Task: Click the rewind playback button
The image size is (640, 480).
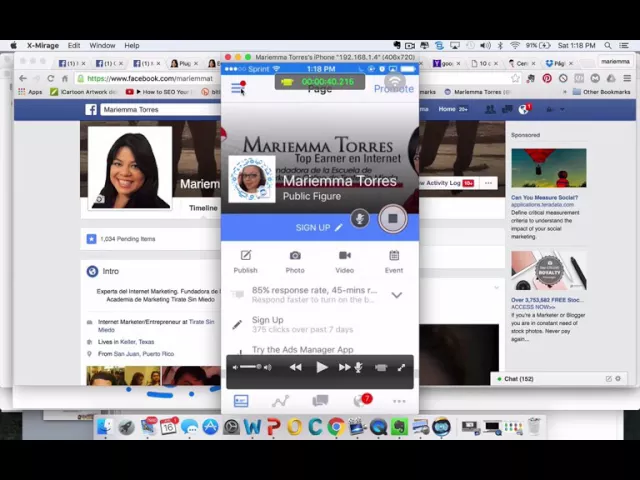Action: click(x=296, y=367)
